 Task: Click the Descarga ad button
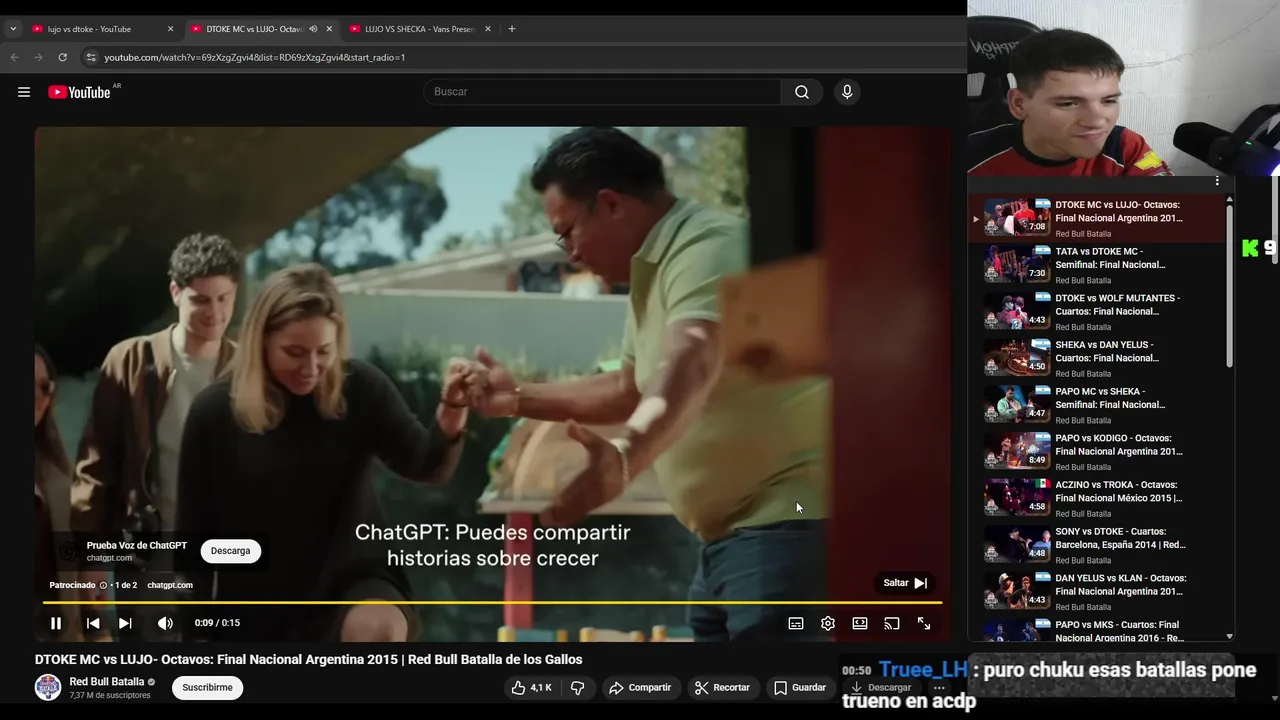click(x=230, y=551)
